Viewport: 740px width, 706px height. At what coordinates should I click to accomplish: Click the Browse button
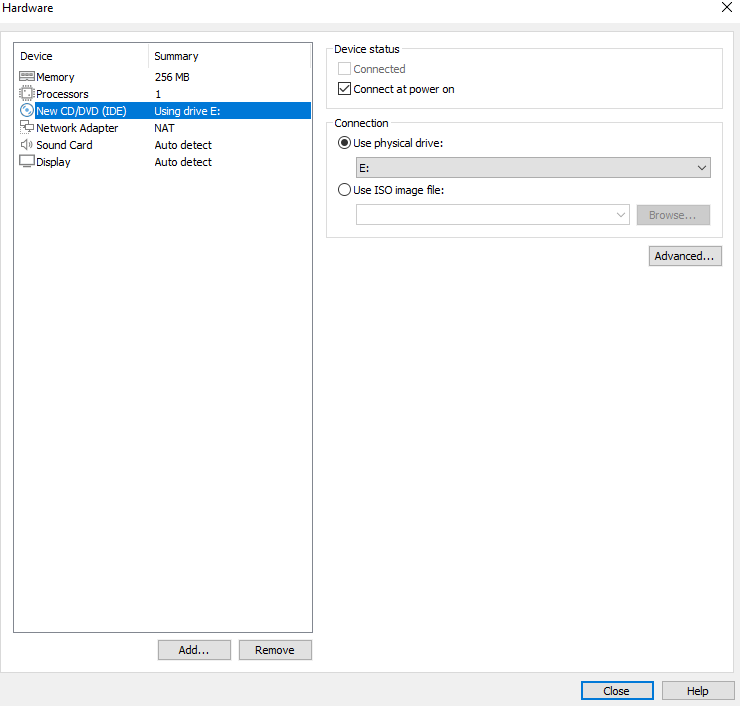[673, 215]
